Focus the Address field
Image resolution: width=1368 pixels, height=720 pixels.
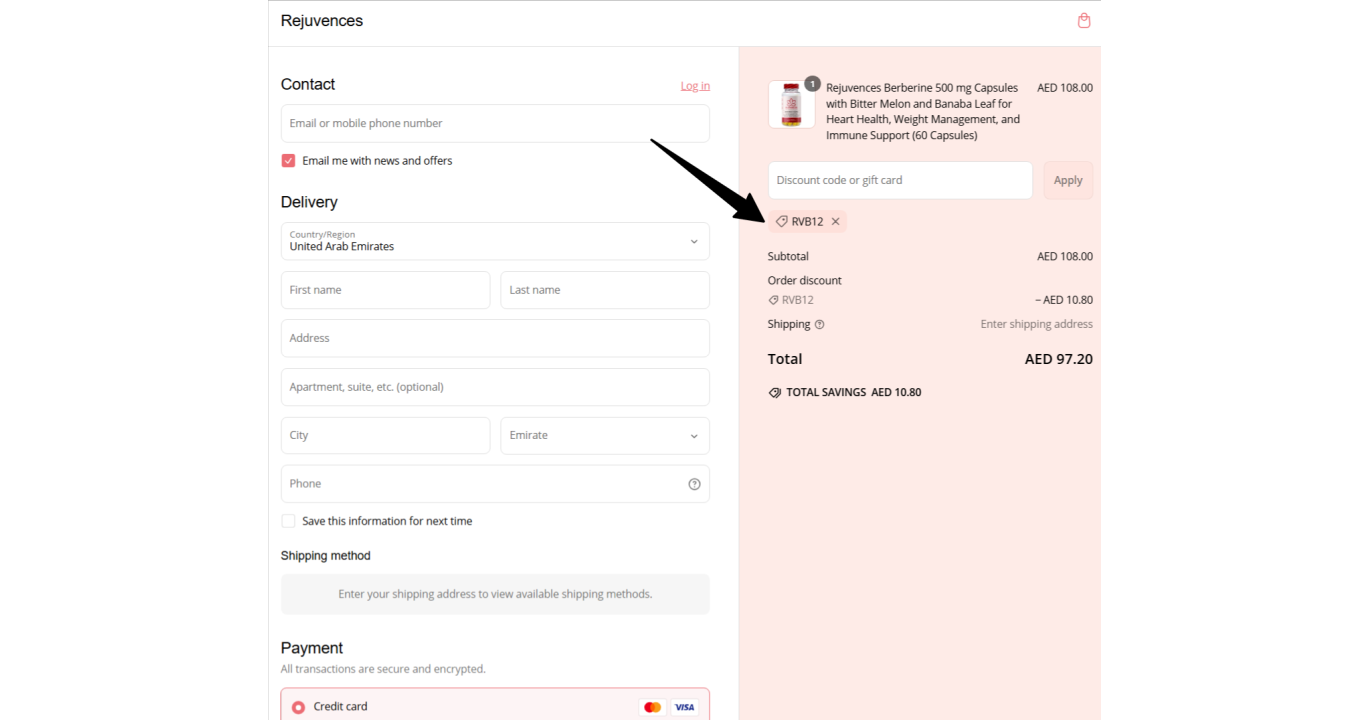pos(495,339)
